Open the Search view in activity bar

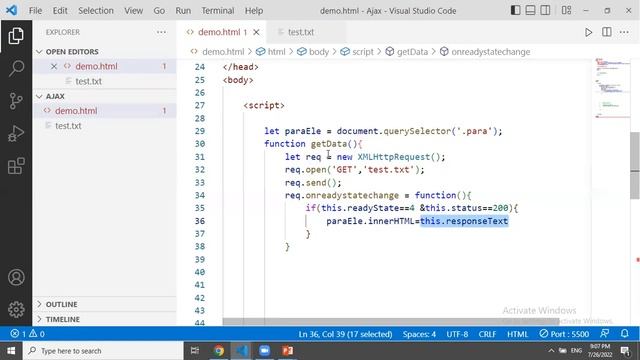tap(16, 68)
